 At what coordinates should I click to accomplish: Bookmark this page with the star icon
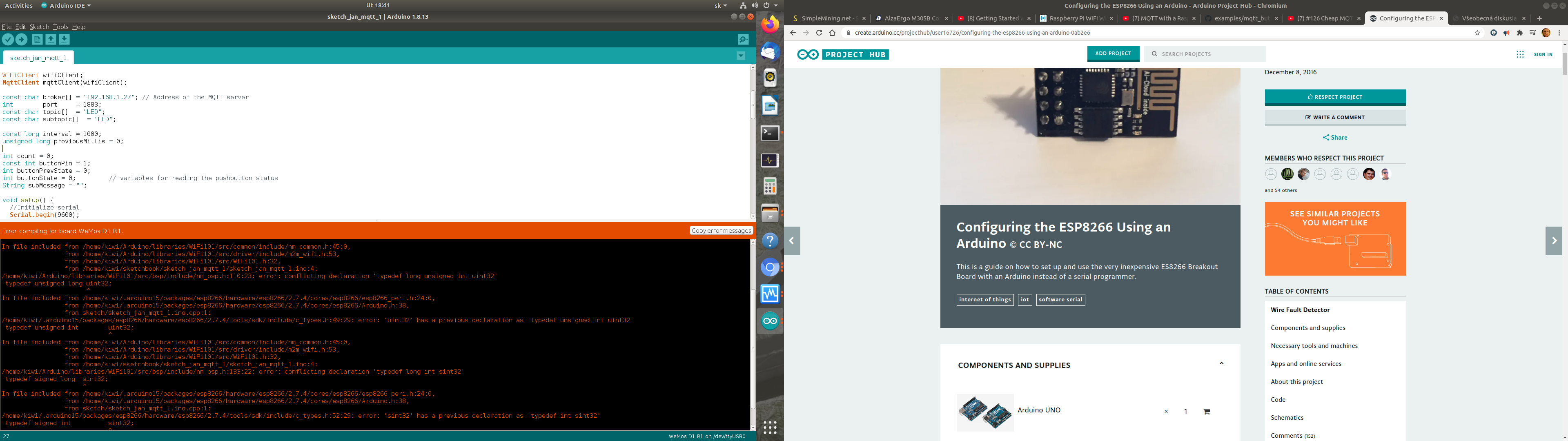click(x=1477, y=33)
